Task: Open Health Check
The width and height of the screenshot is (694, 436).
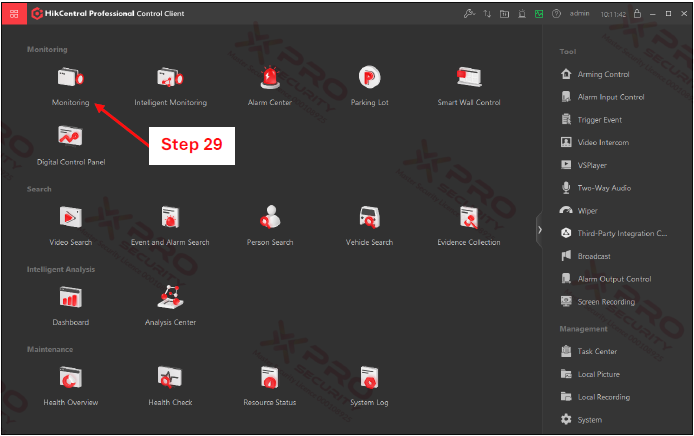Action: click(170, 386)
